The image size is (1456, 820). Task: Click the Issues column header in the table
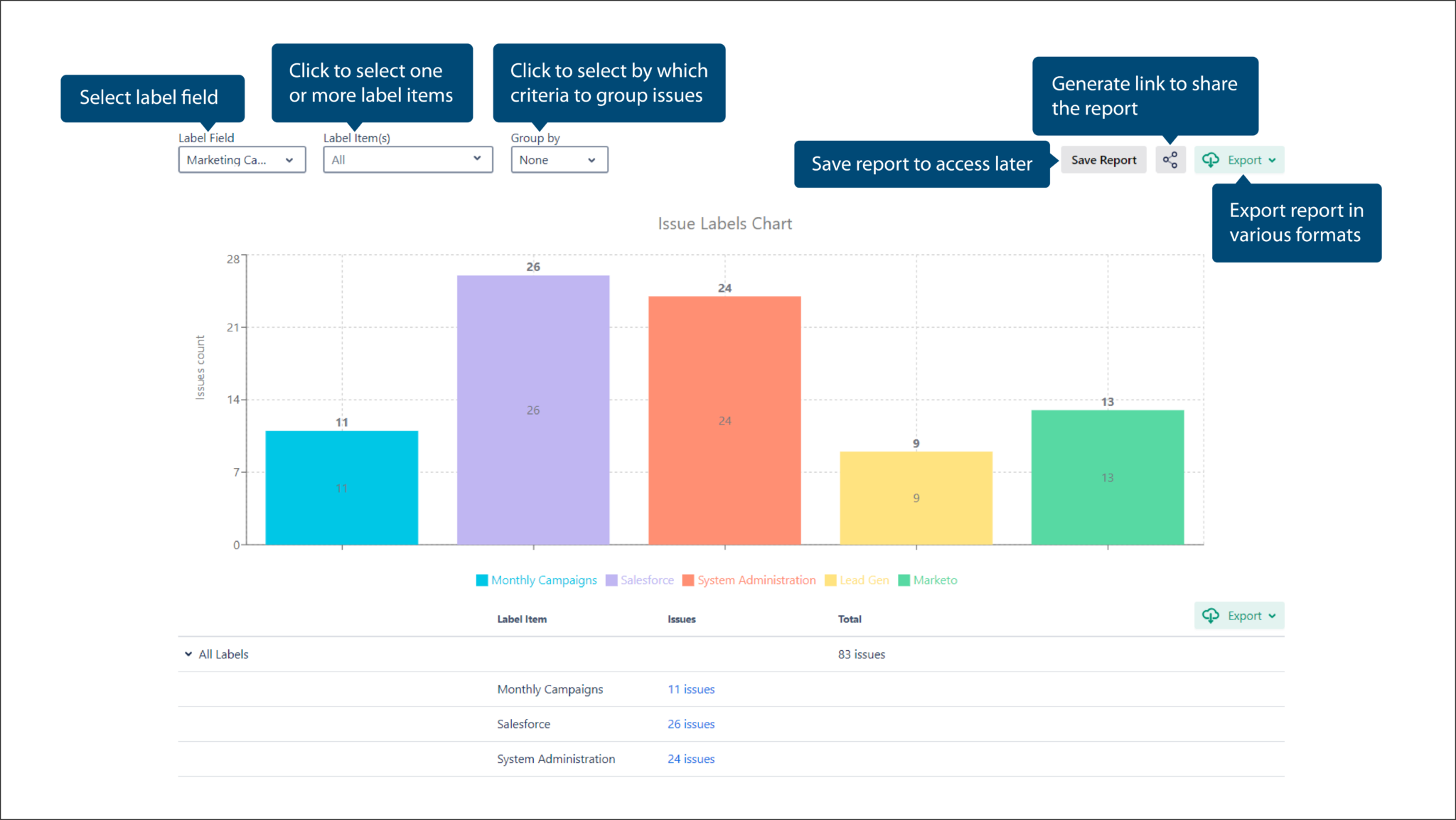coord(680,619)
